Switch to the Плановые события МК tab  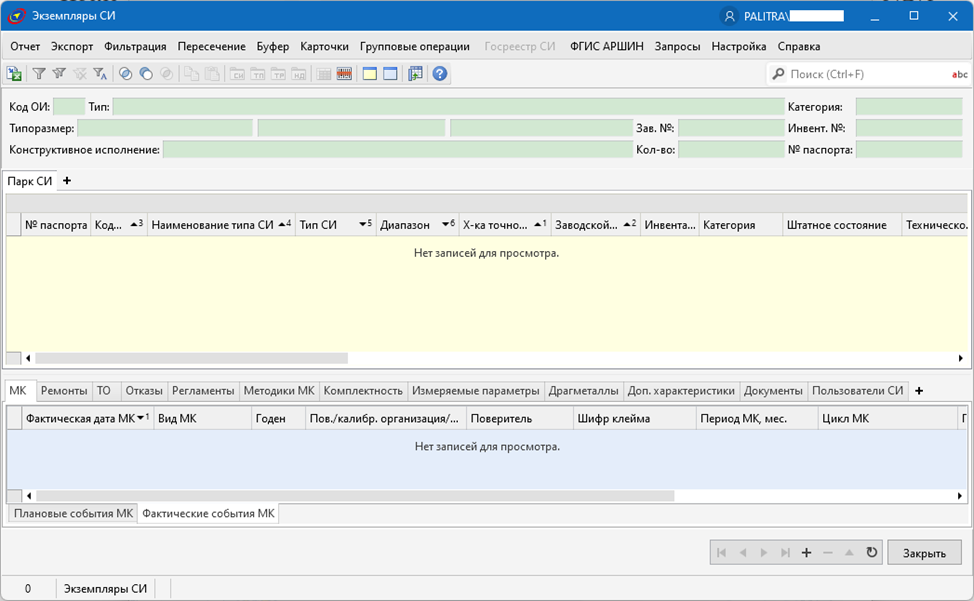click(73, 513)
